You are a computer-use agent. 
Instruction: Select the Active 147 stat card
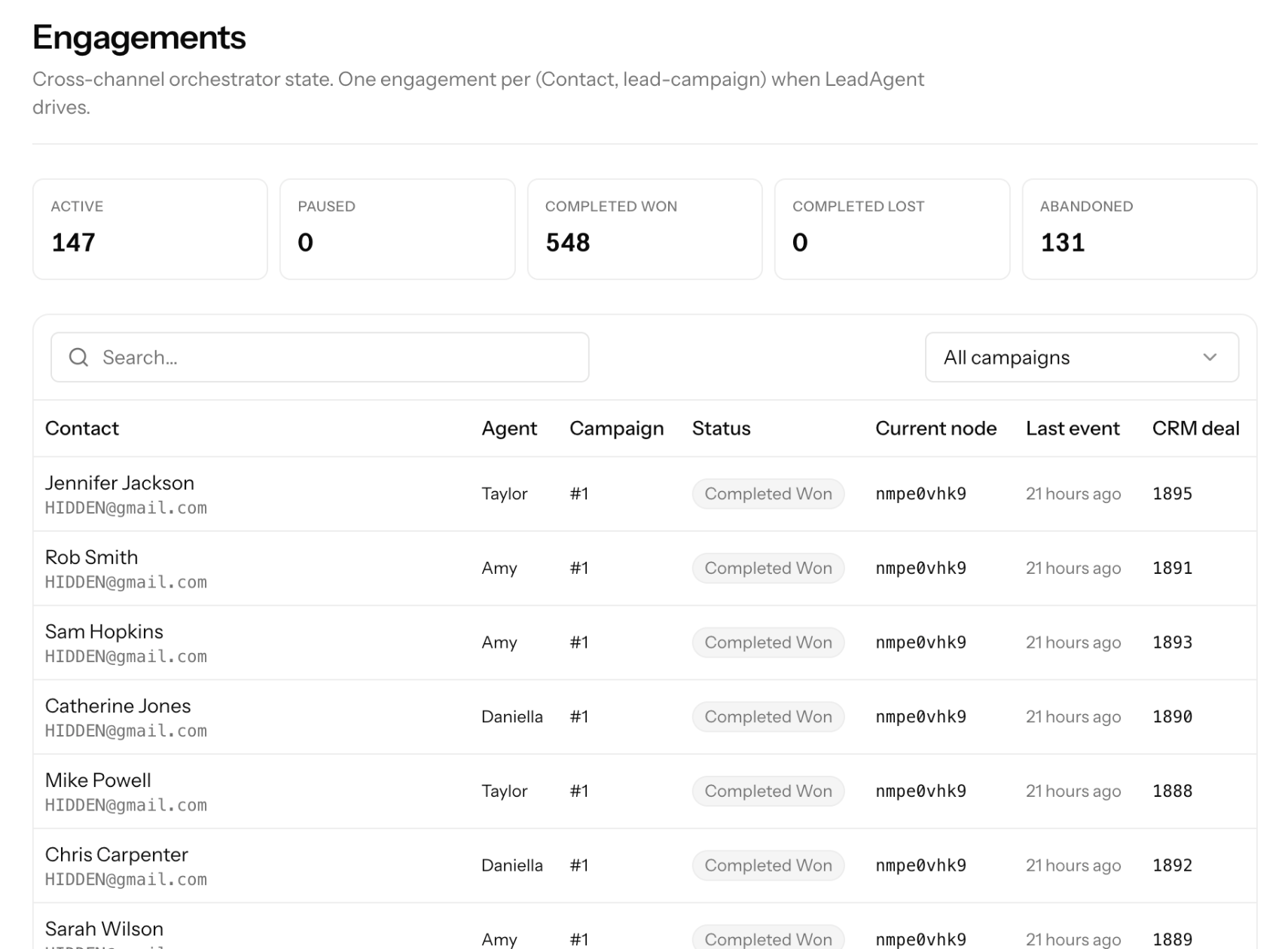point(150,229)
